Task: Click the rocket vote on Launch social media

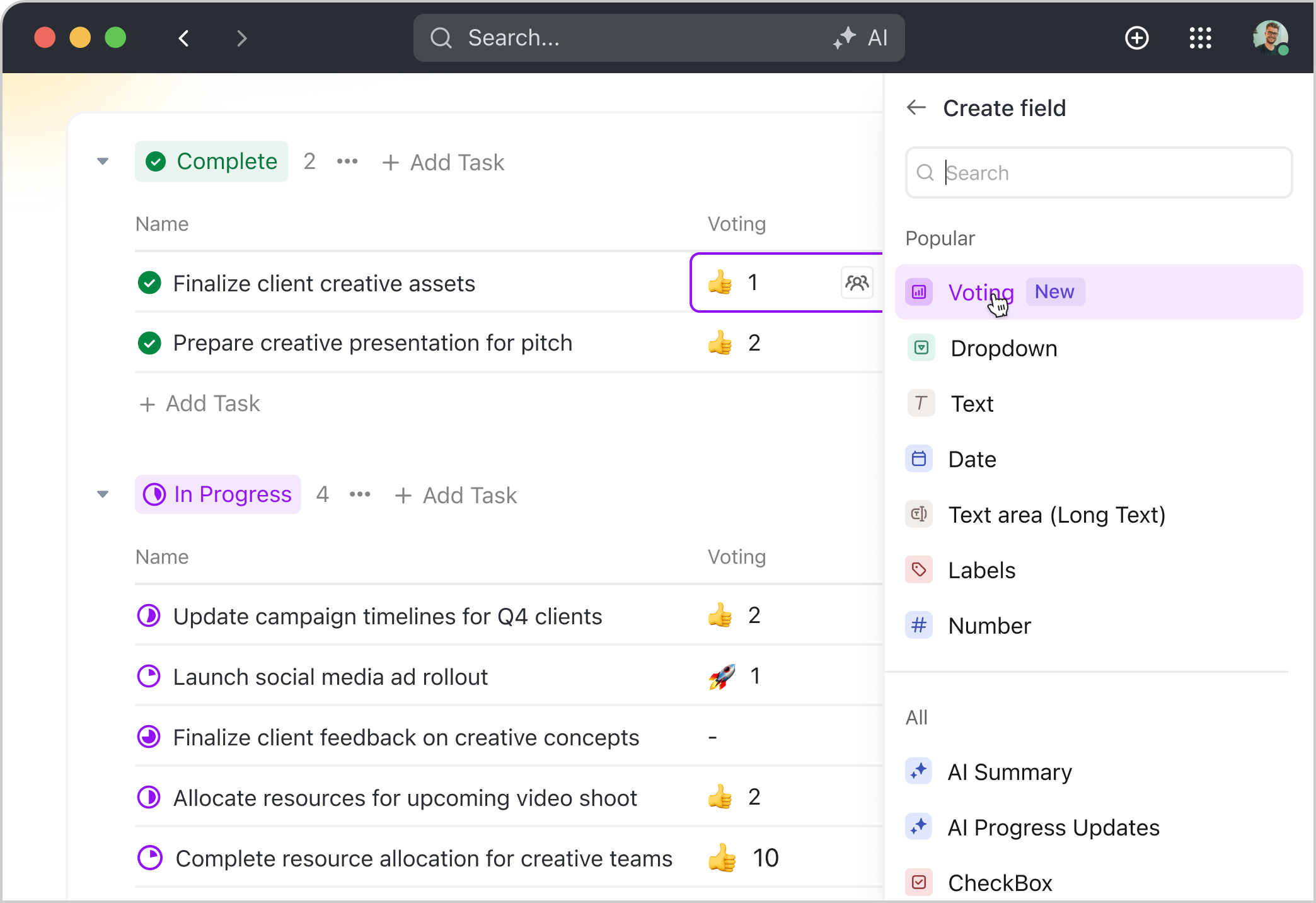Action: (722, 677)
